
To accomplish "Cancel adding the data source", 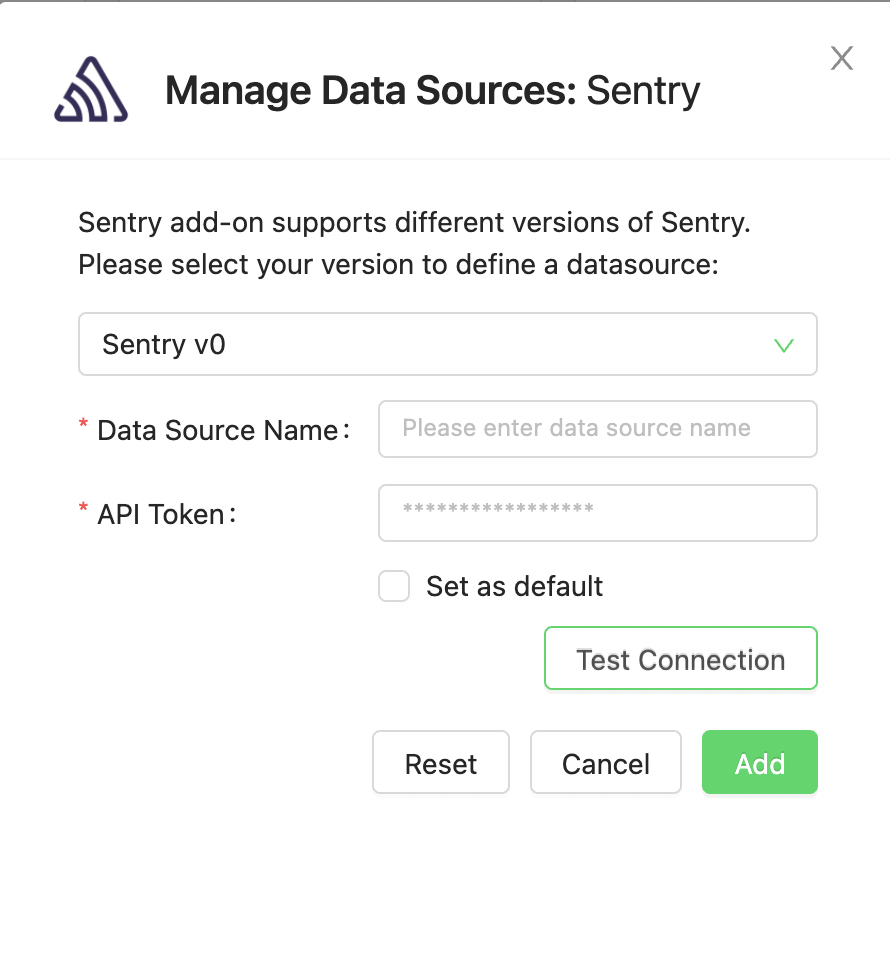I will pyautogui.click(x=605, y=762).
